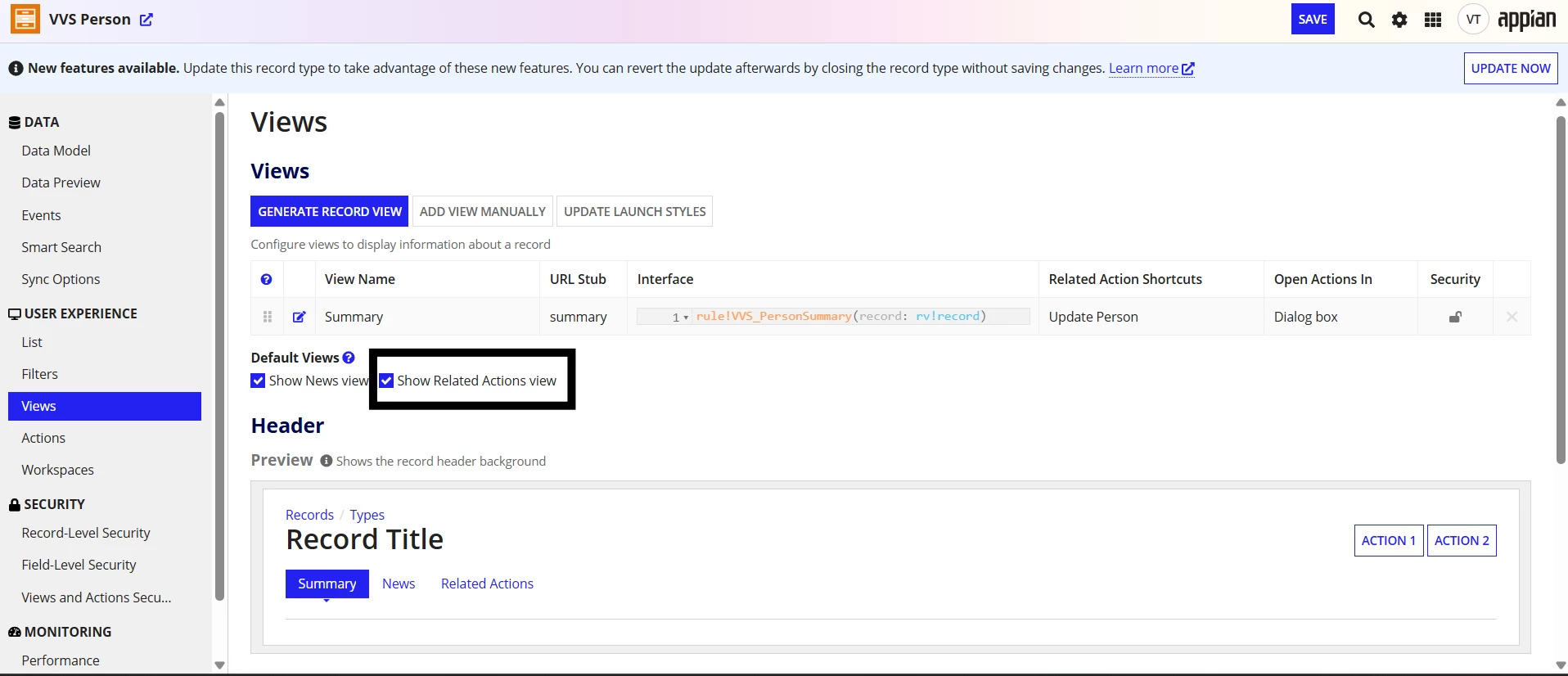The image size is (1568, 676).
Task: Open Smart Search settings
Action: (61, 247)
